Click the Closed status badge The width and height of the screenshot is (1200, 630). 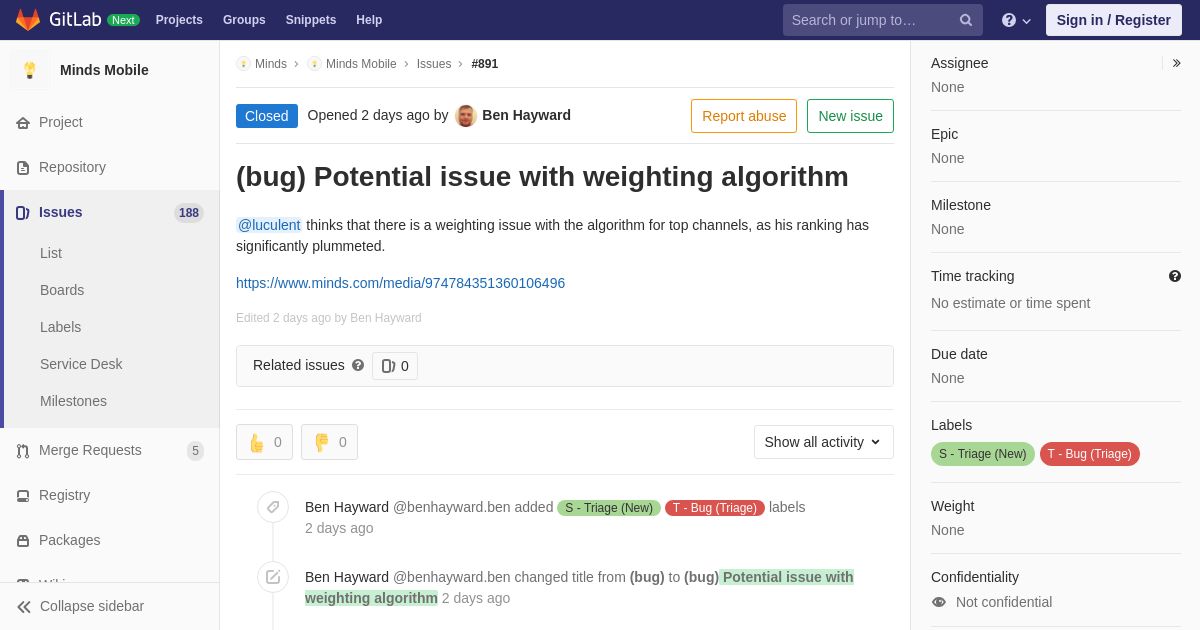click(x=267, y=116)
